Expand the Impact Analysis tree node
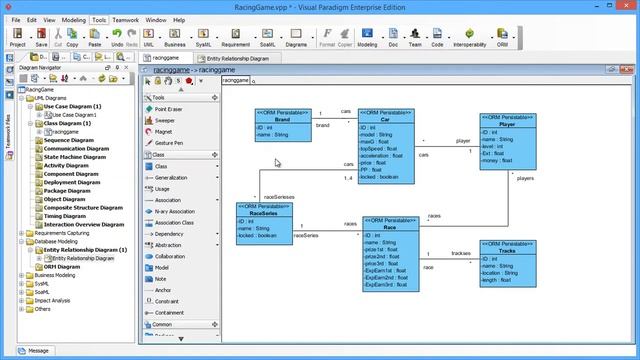The image size is (640, 360). [22, 300]
